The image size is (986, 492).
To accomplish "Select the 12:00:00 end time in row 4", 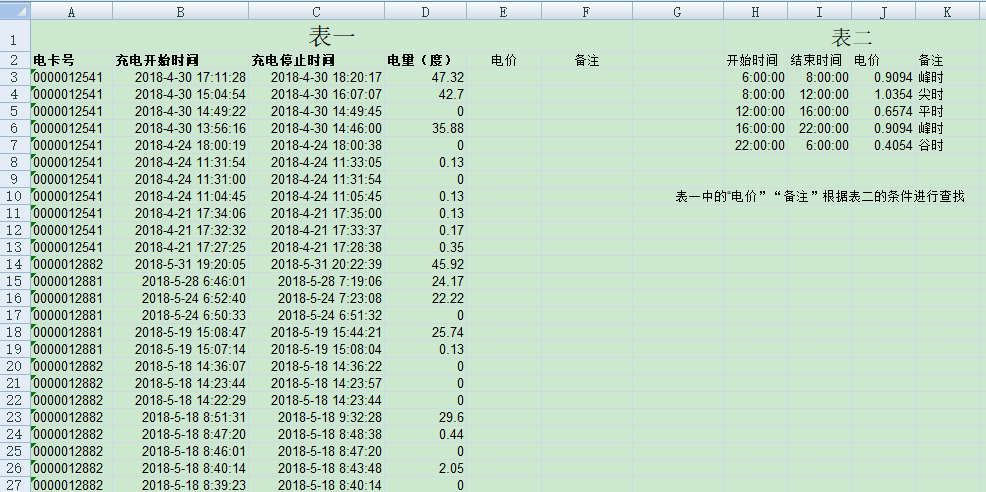I will [x=819, y=94].
